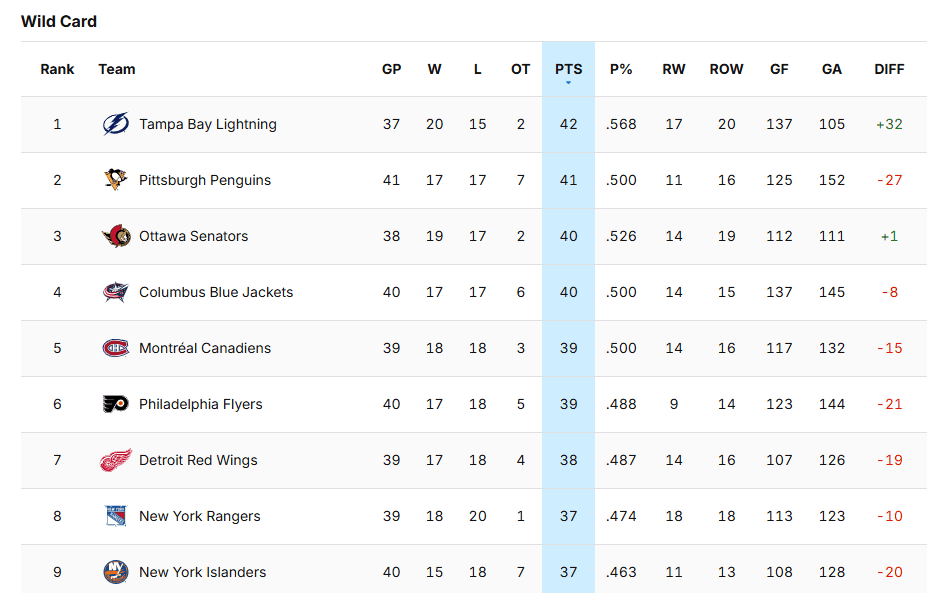
Task: Click the Columbus Blue Jackets logo
Action: click(116, 293)
